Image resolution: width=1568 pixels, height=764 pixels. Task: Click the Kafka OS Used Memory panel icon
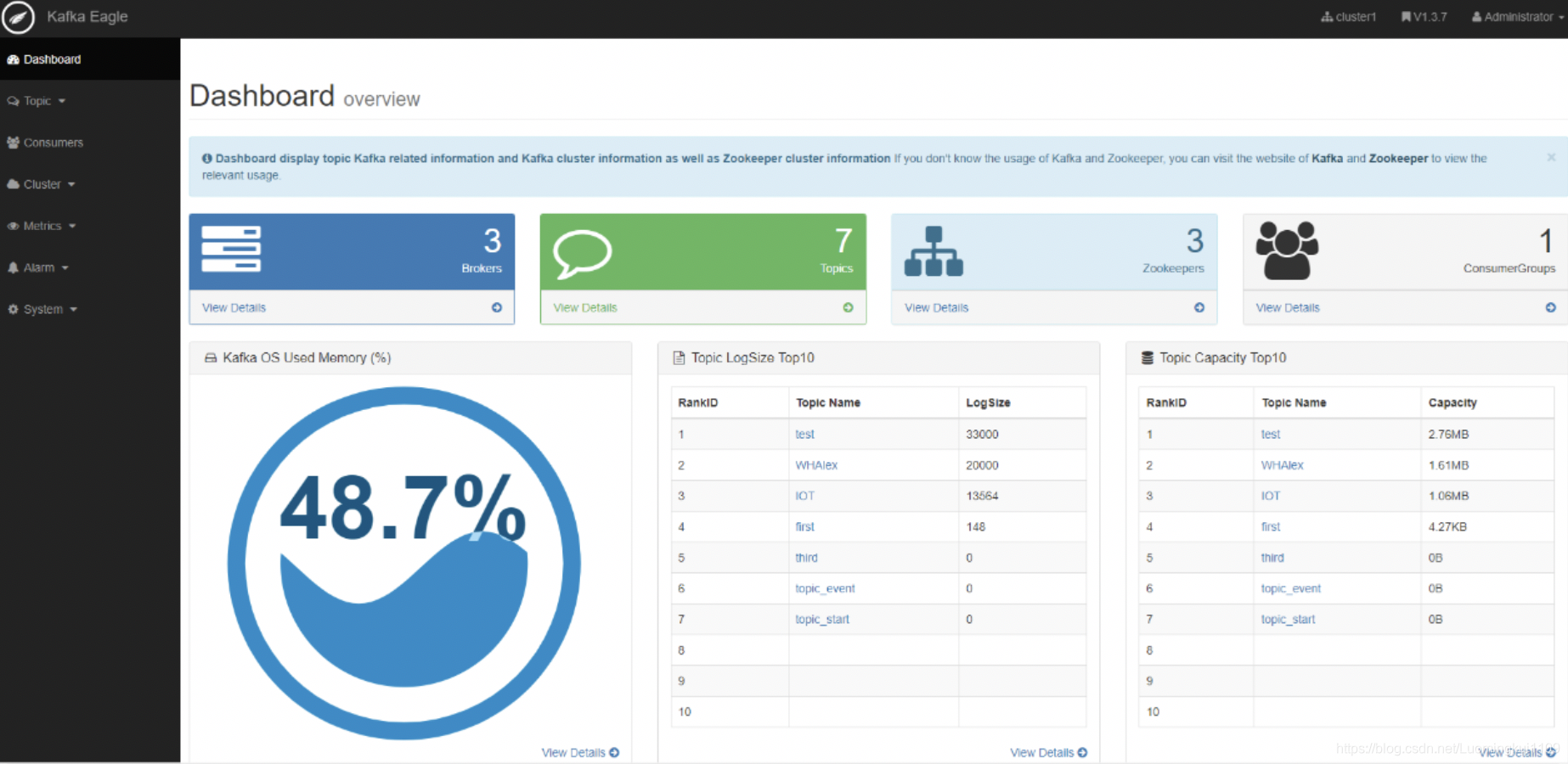coord(211,358)
